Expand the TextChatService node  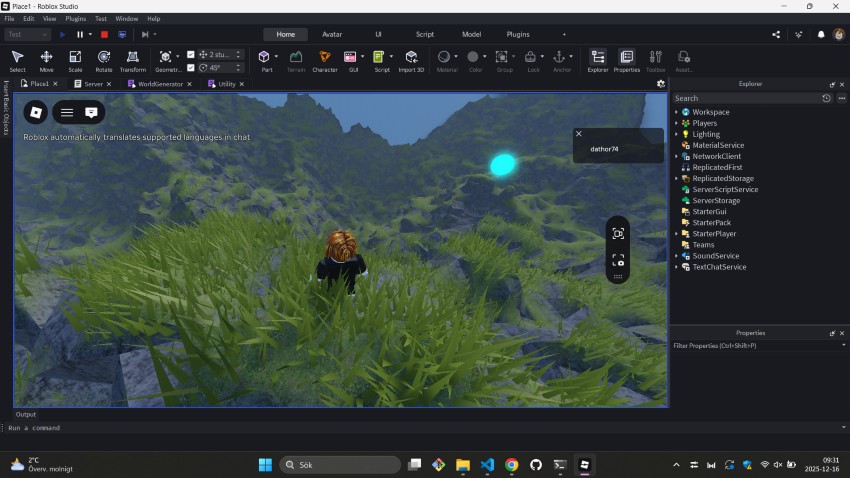point(677,267)
